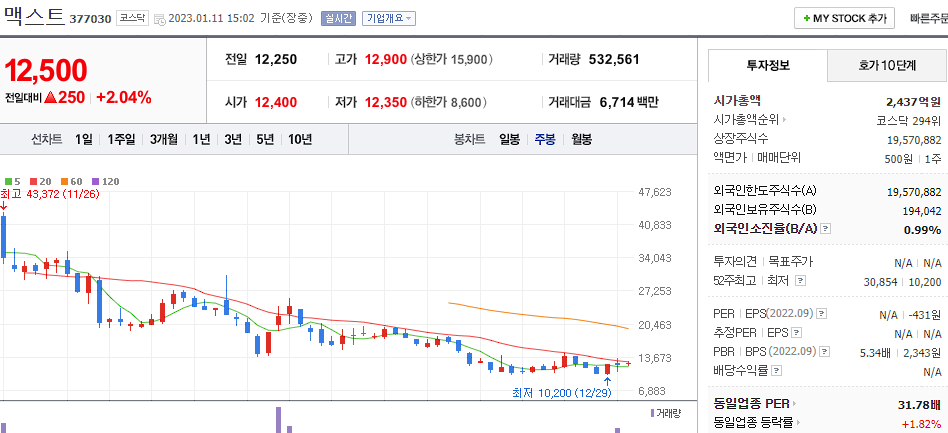Show the 3년 line chart

pyautogui.click(x=233, y=140)
